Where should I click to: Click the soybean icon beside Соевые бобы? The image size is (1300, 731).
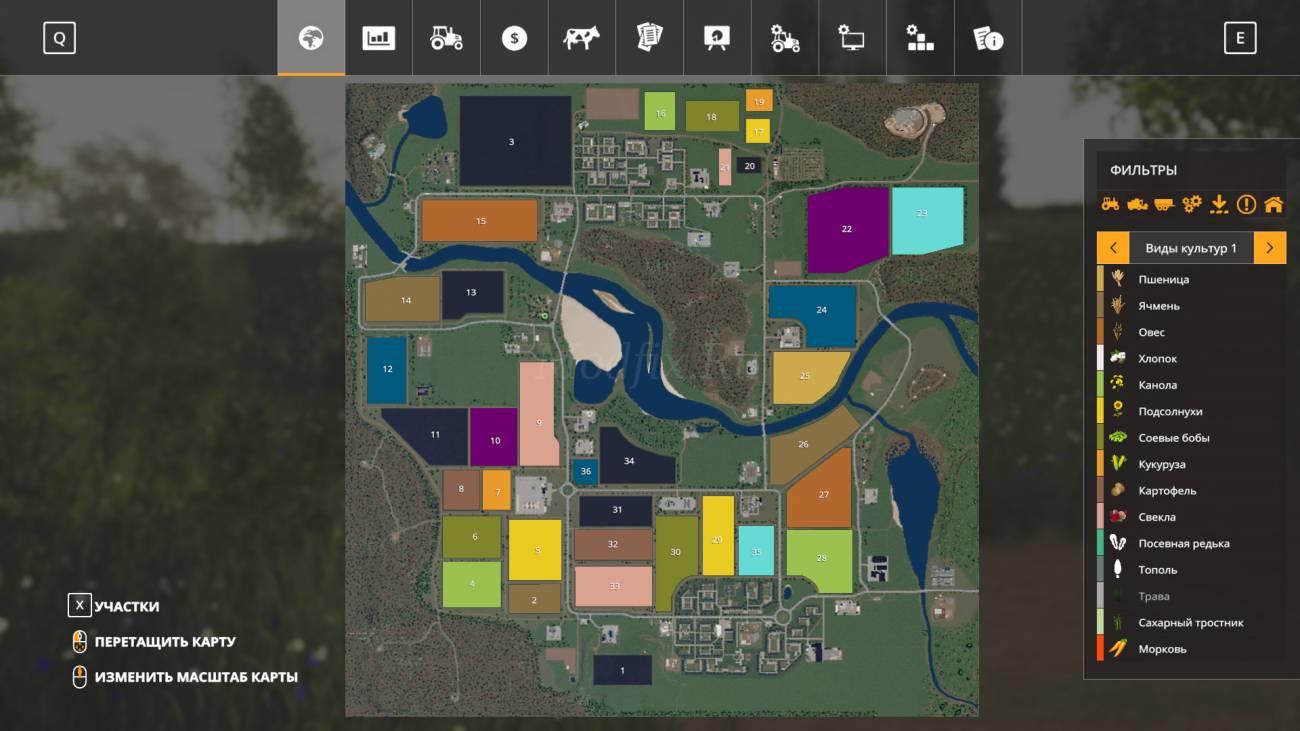click(1118, 438)
